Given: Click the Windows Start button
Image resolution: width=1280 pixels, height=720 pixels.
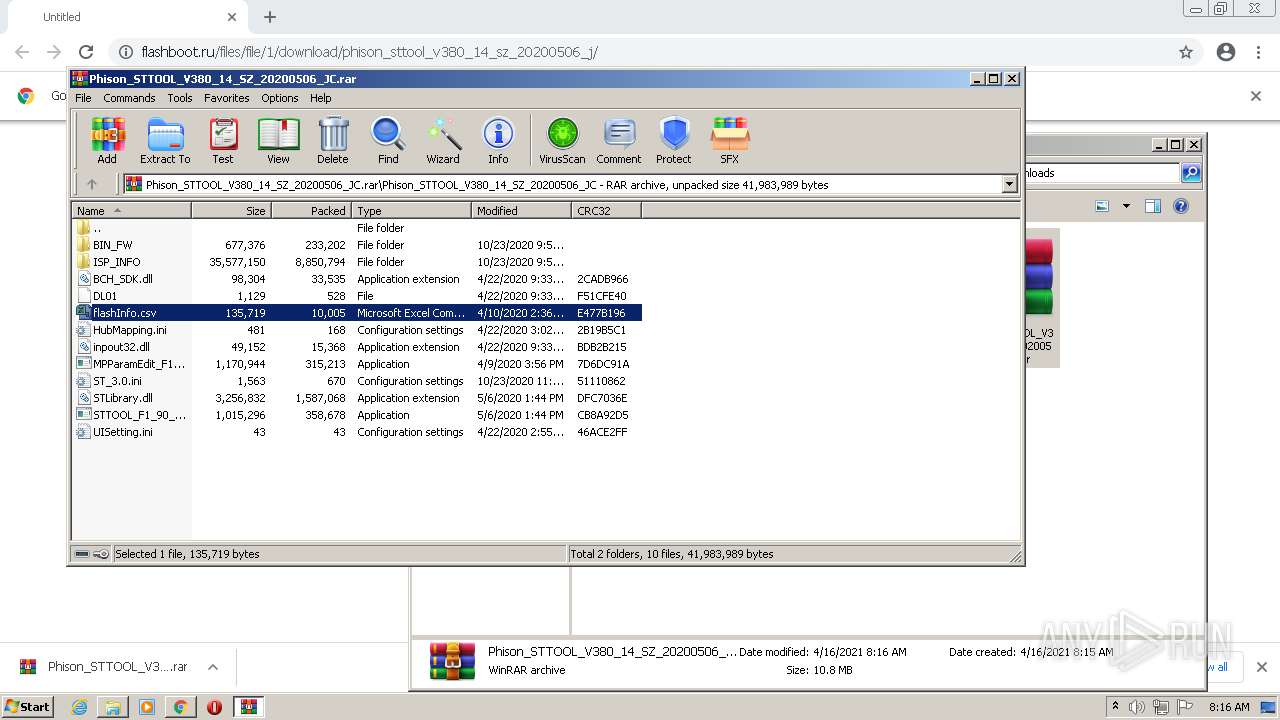Looking at the screenshot, I should click(x=27, y=706).
